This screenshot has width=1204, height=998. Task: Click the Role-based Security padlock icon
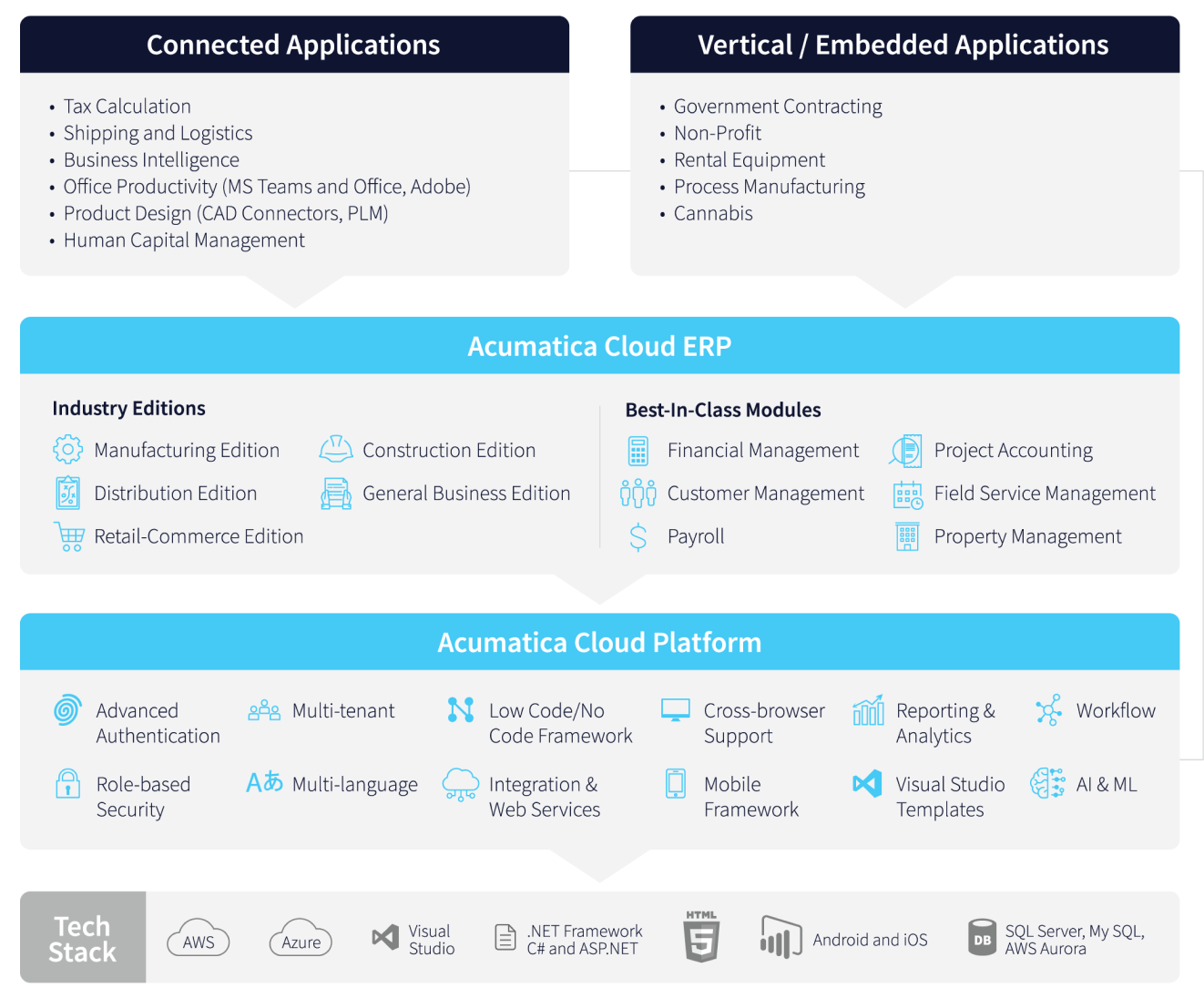tap(67, 784)
